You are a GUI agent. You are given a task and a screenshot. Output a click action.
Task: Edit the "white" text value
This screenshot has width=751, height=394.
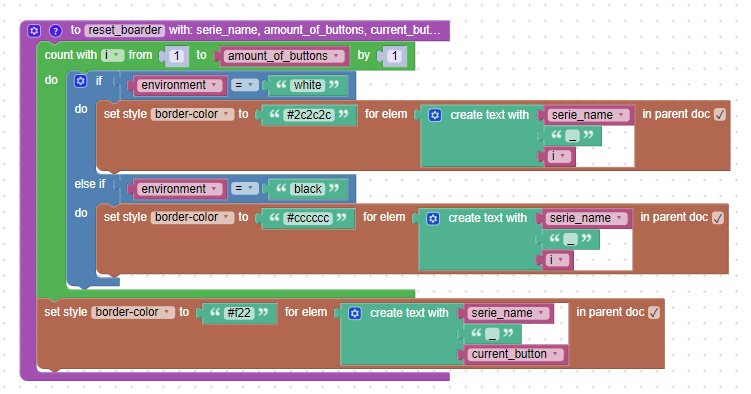coord(307,85)
